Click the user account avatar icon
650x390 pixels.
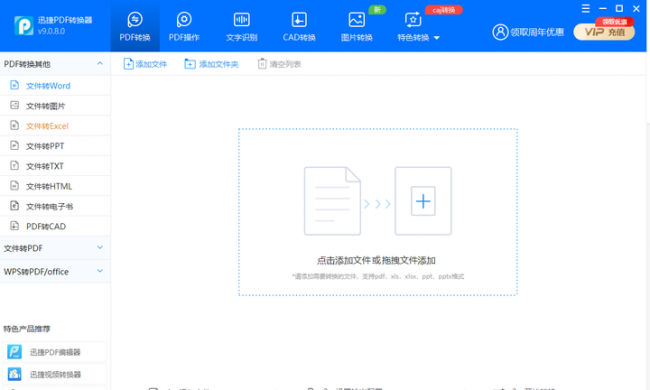pos(500,32)
